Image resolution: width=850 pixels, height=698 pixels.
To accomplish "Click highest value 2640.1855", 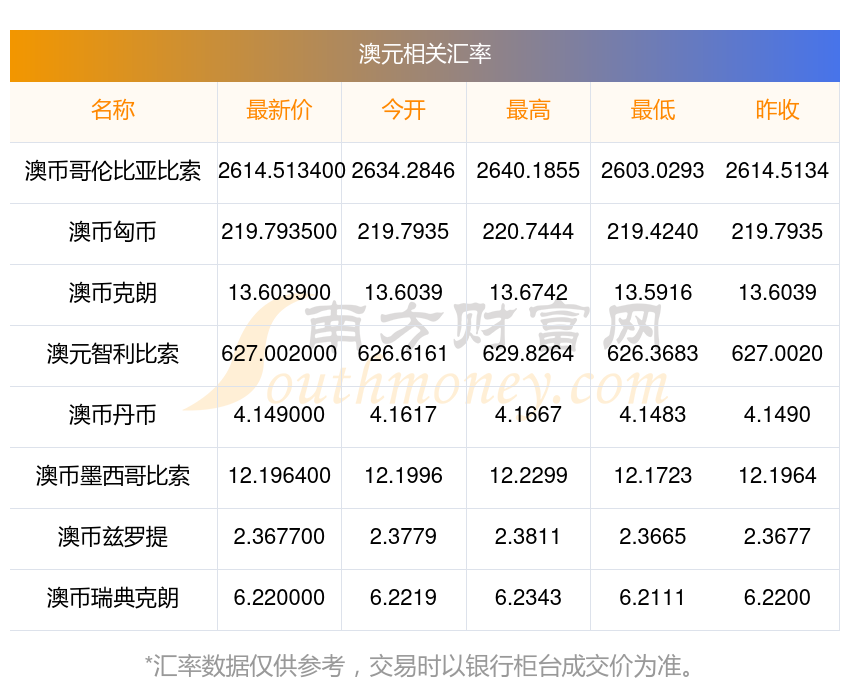I will click(x=528, y=171).
